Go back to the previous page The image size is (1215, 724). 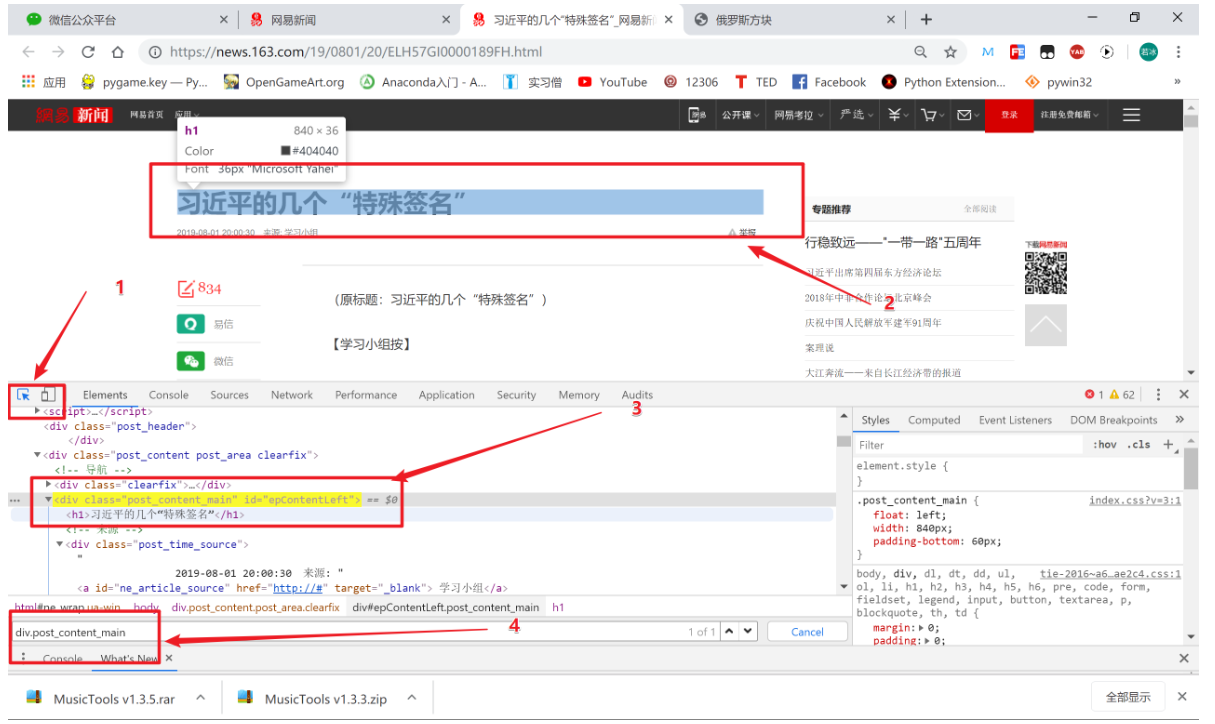[x=30, y=52]
